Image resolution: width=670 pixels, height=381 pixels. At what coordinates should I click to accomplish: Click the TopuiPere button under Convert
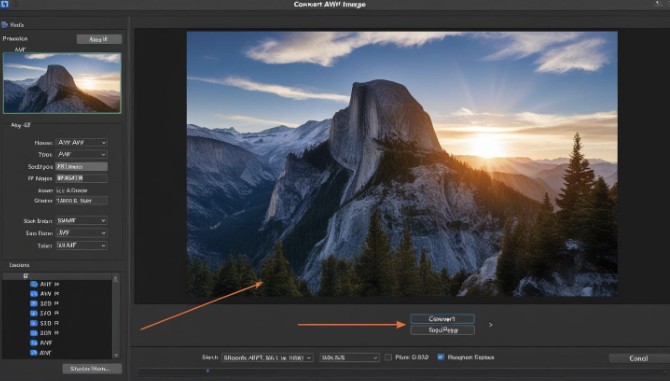pos(442,330)
